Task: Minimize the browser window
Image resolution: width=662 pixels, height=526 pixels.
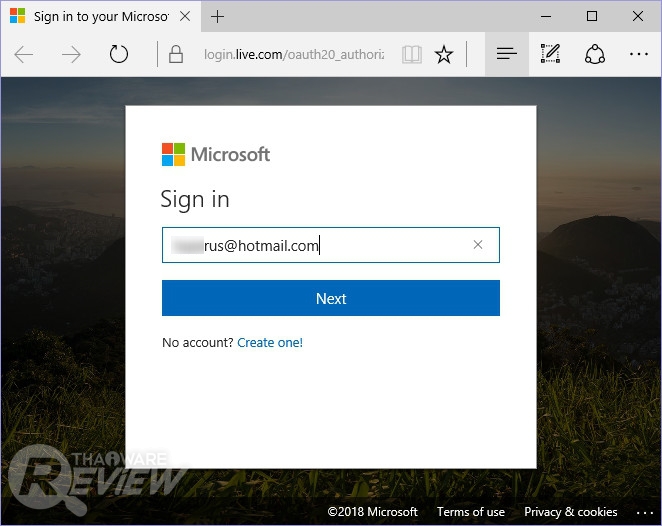Action: point(546,16)
